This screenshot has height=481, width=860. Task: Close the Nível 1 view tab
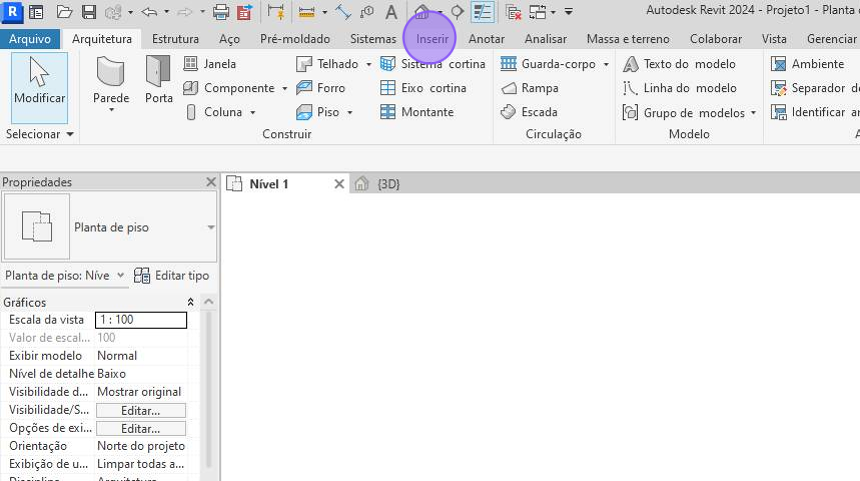339,184
